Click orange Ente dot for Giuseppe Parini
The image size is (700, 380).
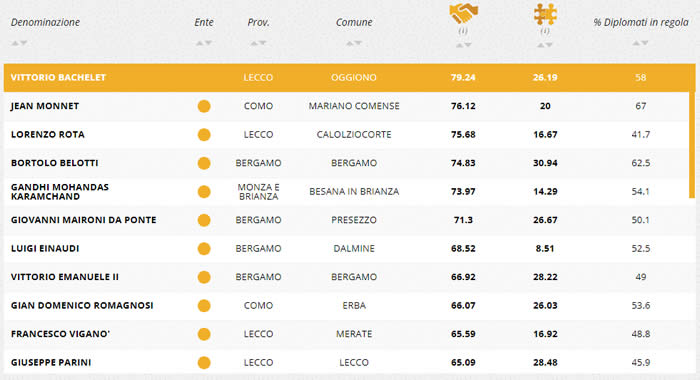204,363
